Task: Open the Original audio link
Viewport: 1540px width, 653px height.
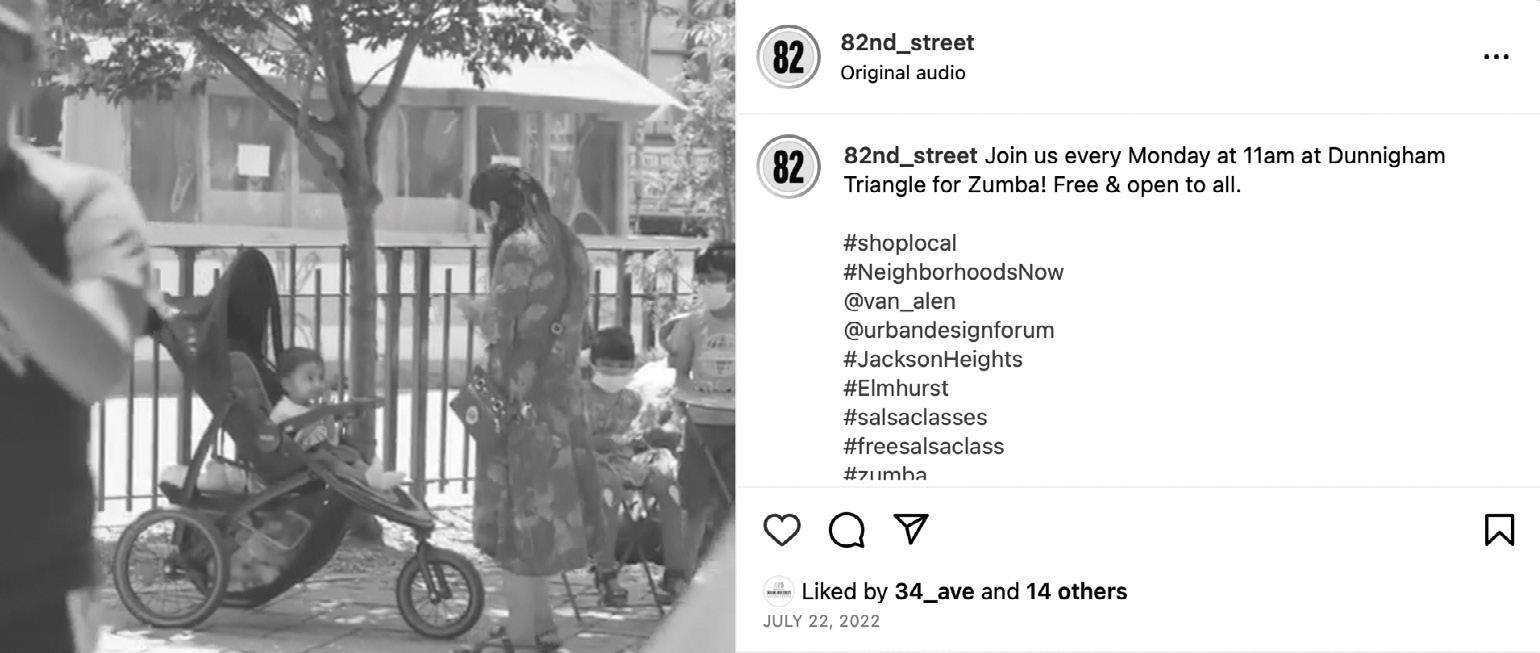Action: tap(903, 73)
